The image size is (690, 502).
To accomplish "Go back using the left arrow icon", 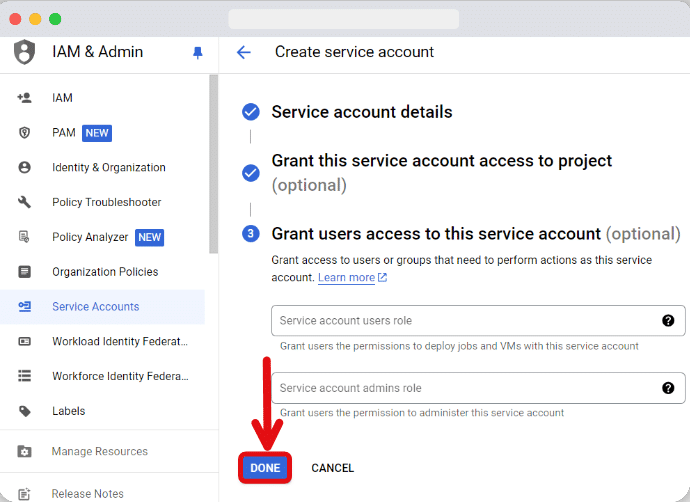I will (x=243, y=52).
